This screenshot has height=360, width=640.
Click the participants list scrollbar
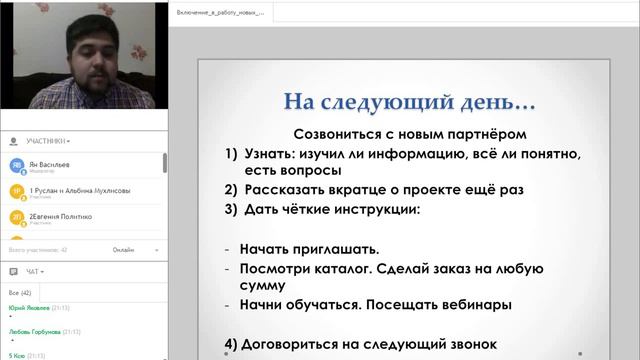(x=165, y=163)
